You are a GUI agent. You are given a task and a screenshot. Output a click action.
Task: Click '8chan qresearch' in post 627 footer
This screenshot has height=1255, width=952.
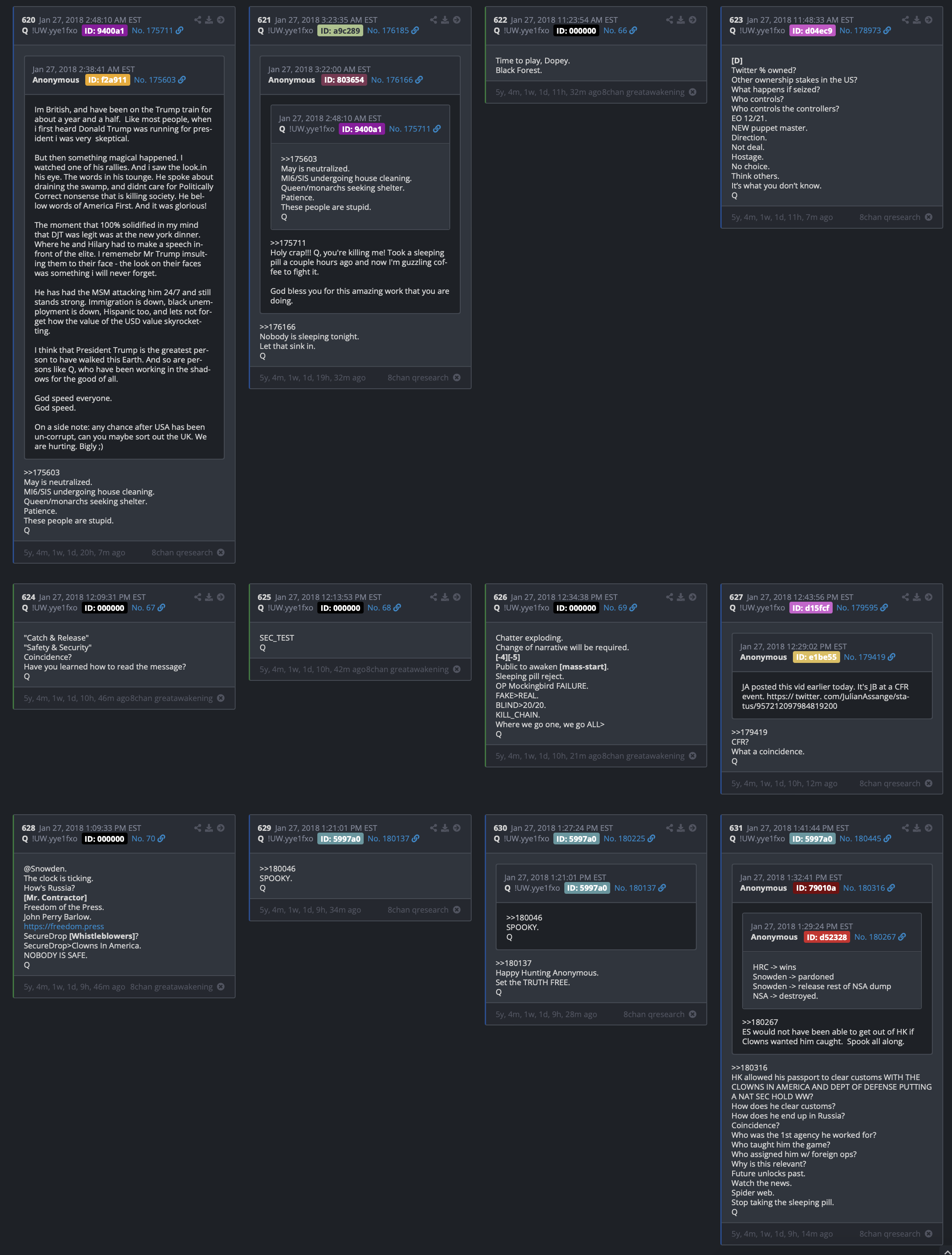coord(889,784)
